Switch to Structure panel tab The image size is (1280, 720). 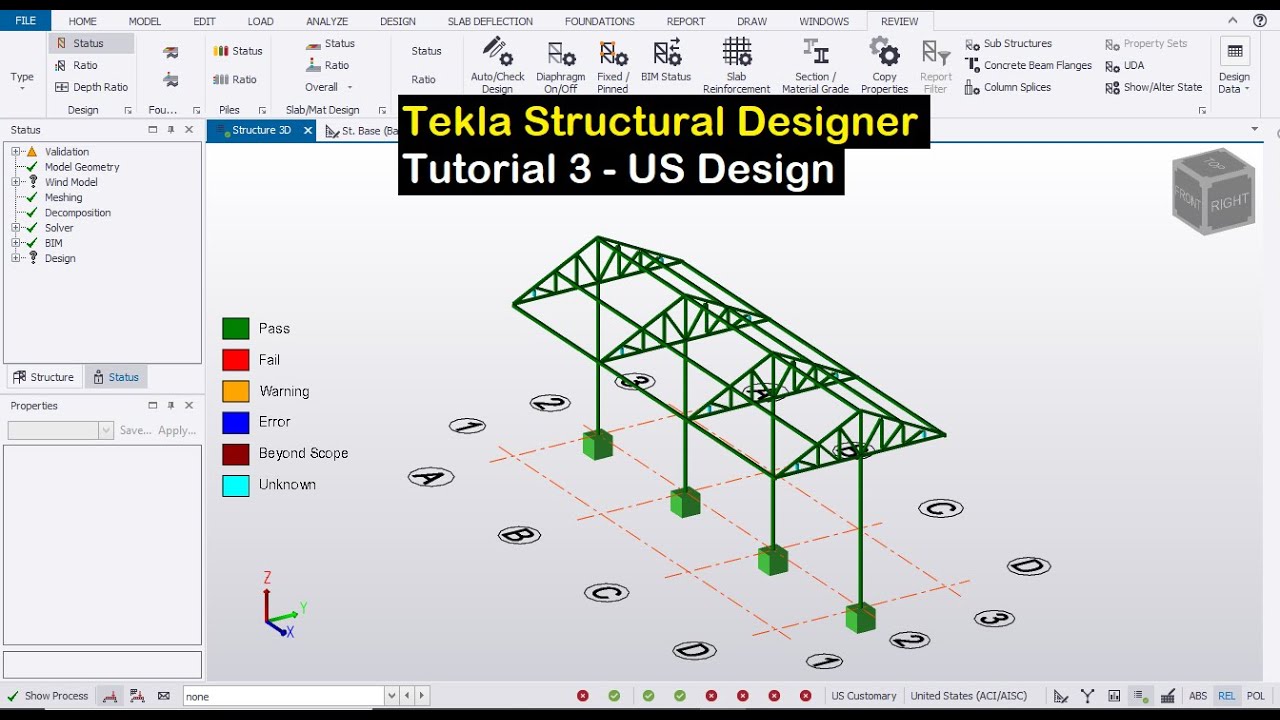(43, 377)
